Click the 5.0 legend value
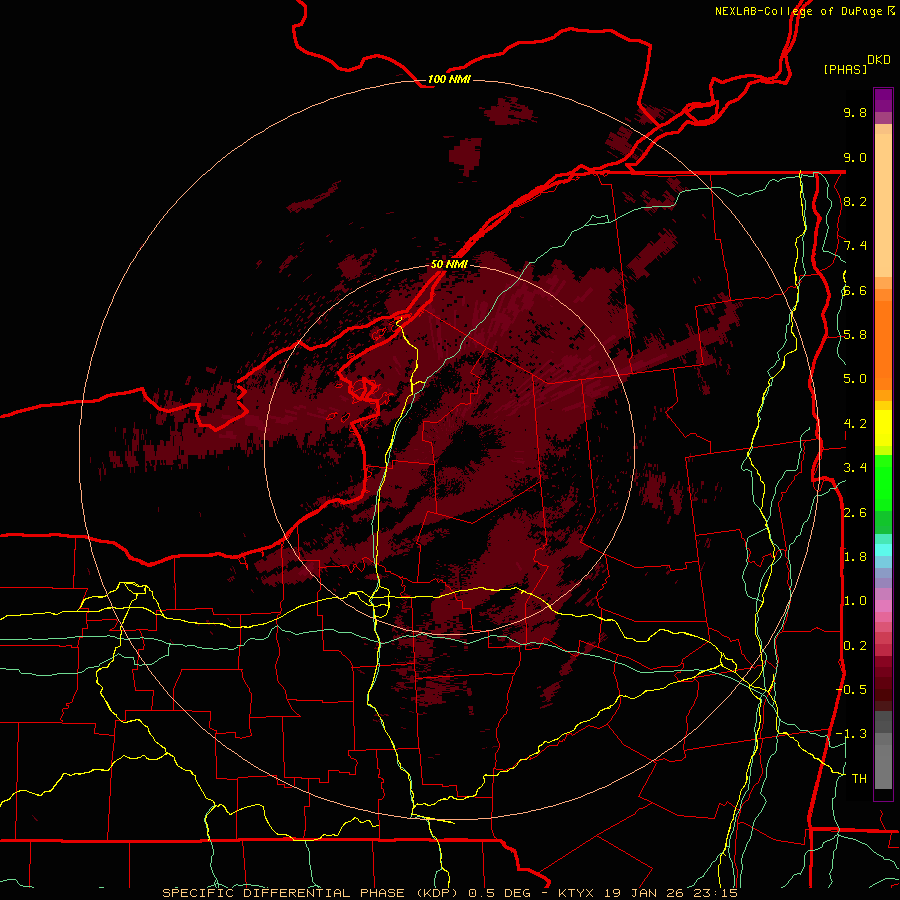 [855, 379]
